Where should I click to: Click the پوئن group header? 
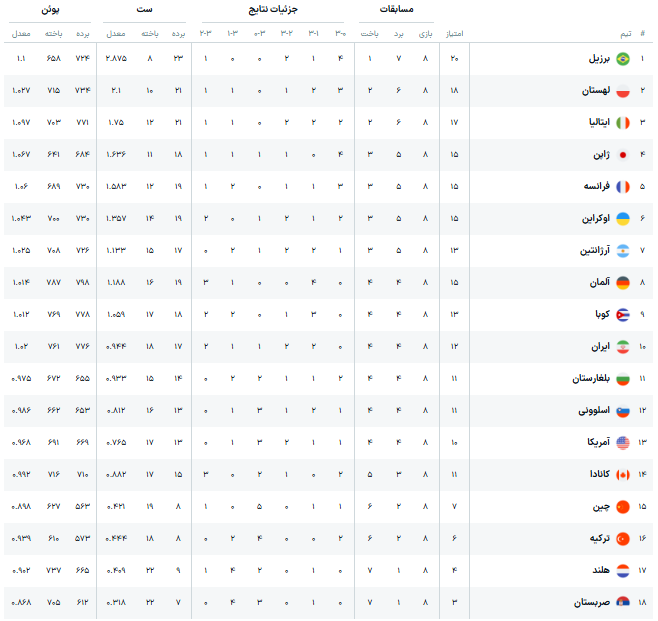(x=50, y=9)
